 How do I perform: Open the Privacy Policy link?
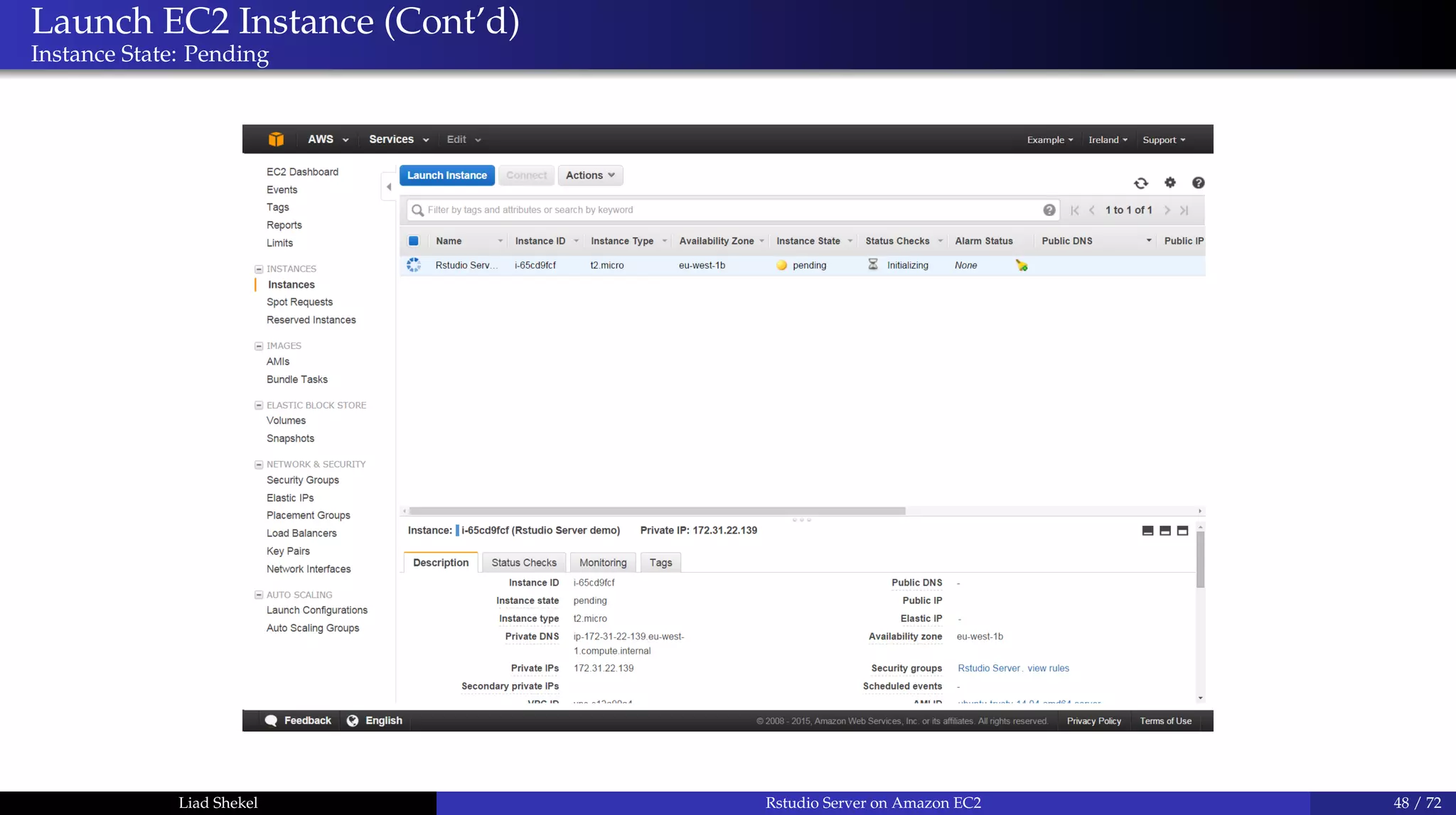pos(1093,721)
